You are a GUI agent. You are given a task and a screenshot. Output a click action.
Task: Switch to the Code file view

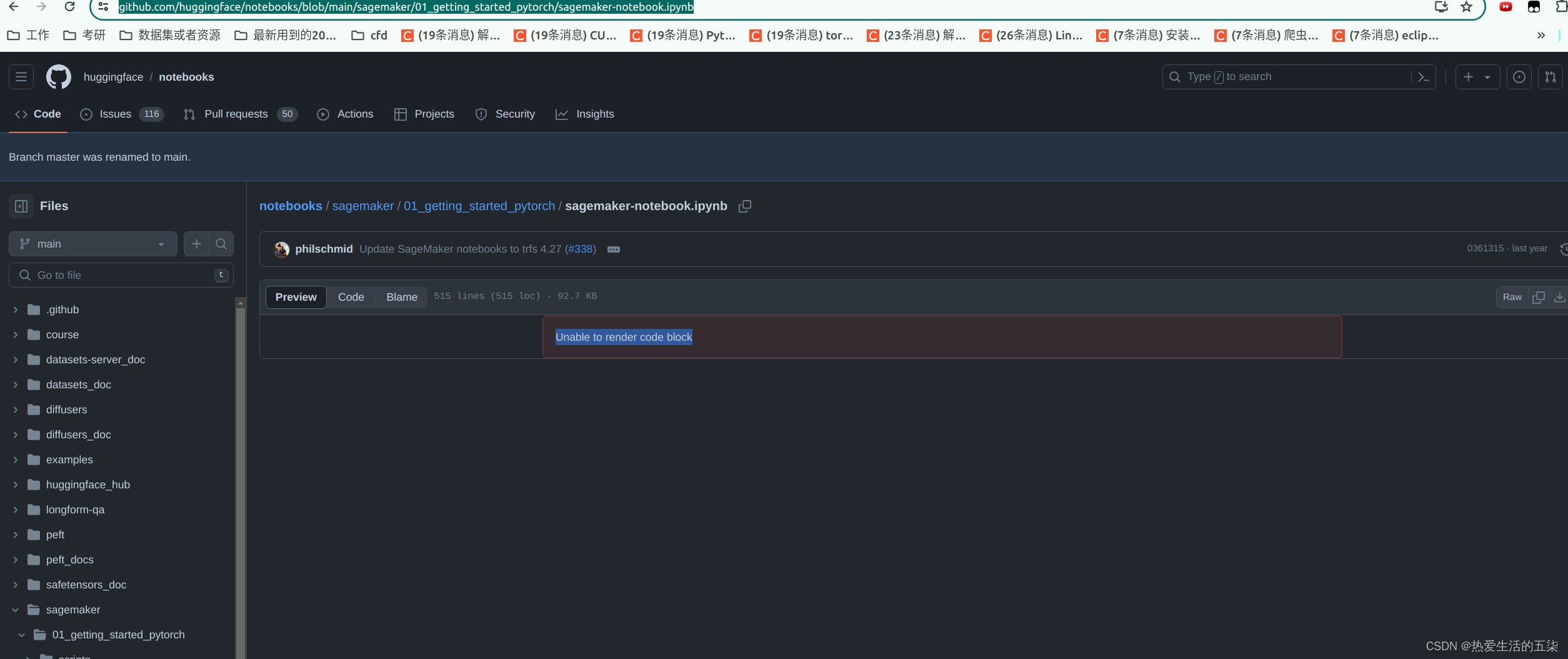(351, 297)
